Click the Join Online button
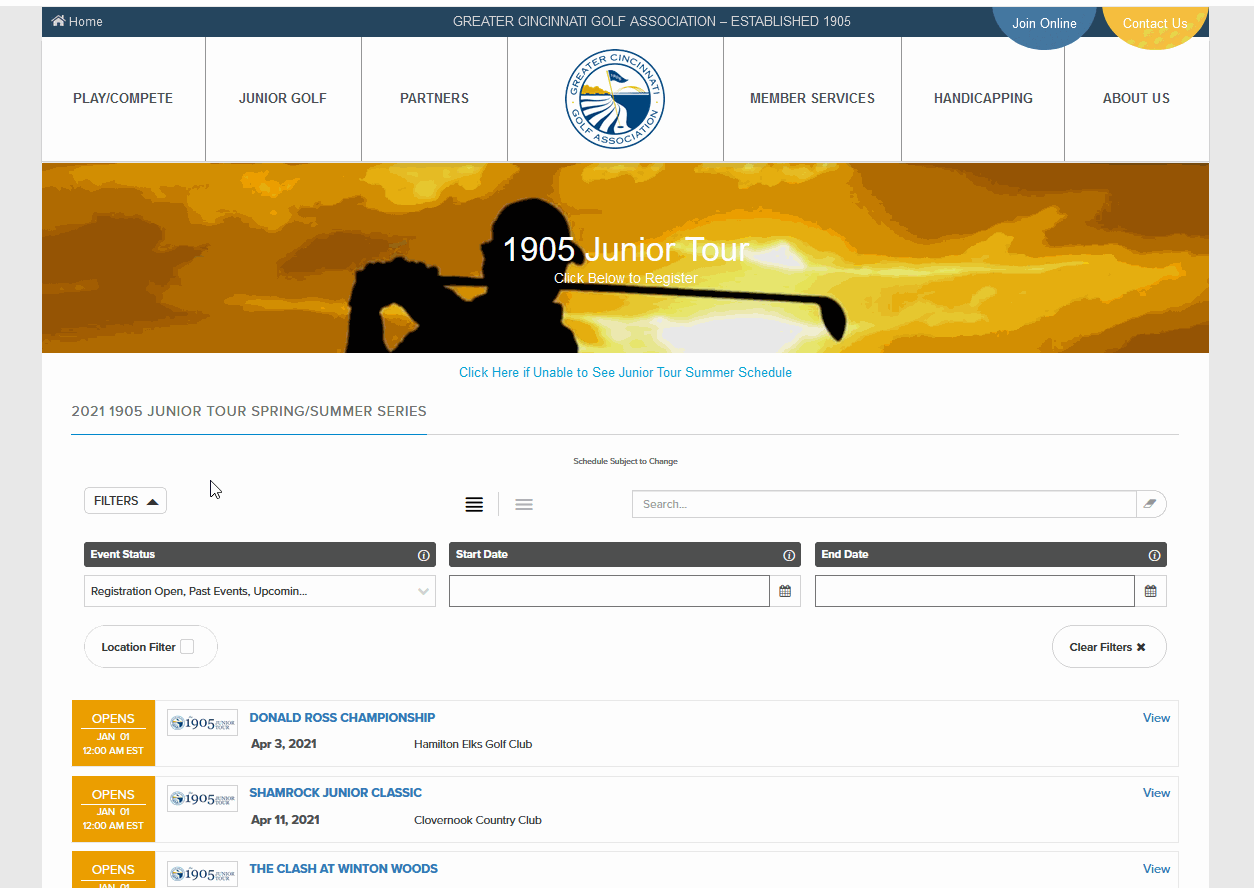This screenshot has width=1254, height=888. (x=1044, y=23)
